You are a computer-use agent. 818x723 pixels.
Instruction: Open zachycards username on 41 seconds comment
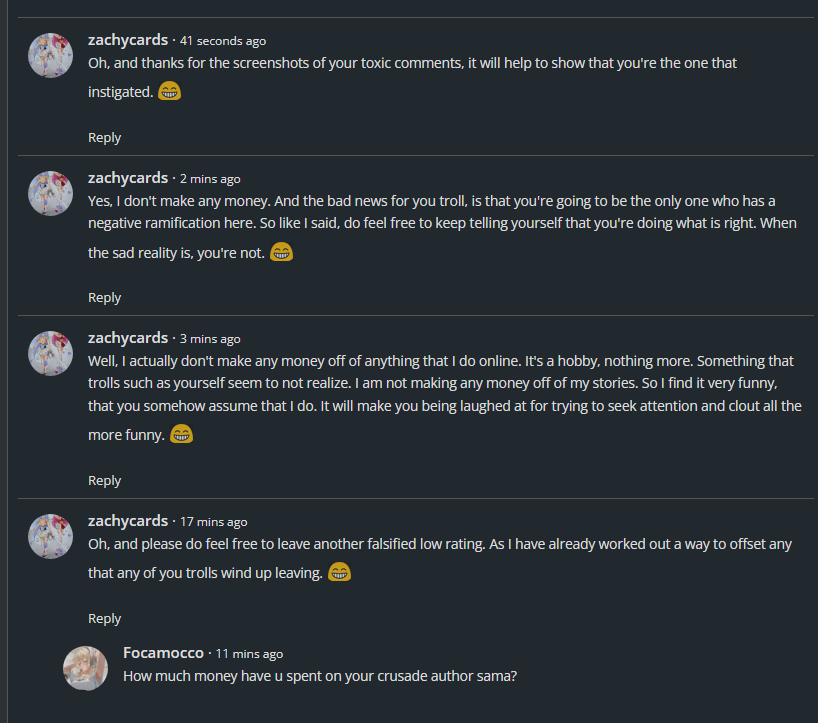click(128, 40)
